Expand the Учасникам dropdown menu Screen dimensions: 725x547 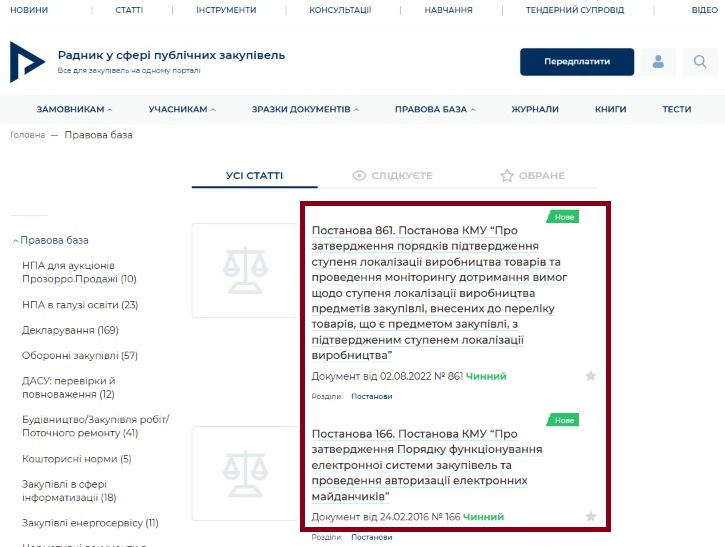(185, 109)
